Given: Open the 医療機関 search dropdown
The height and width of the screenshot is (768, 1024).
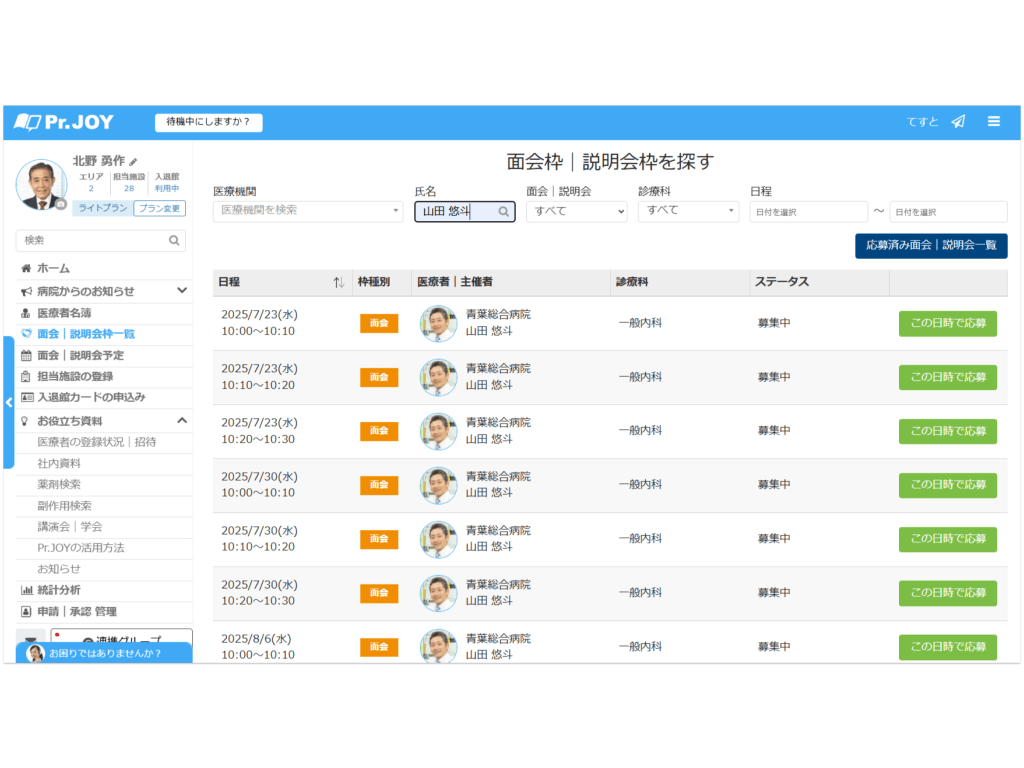Looking at the screenshot, I should 308,211.
